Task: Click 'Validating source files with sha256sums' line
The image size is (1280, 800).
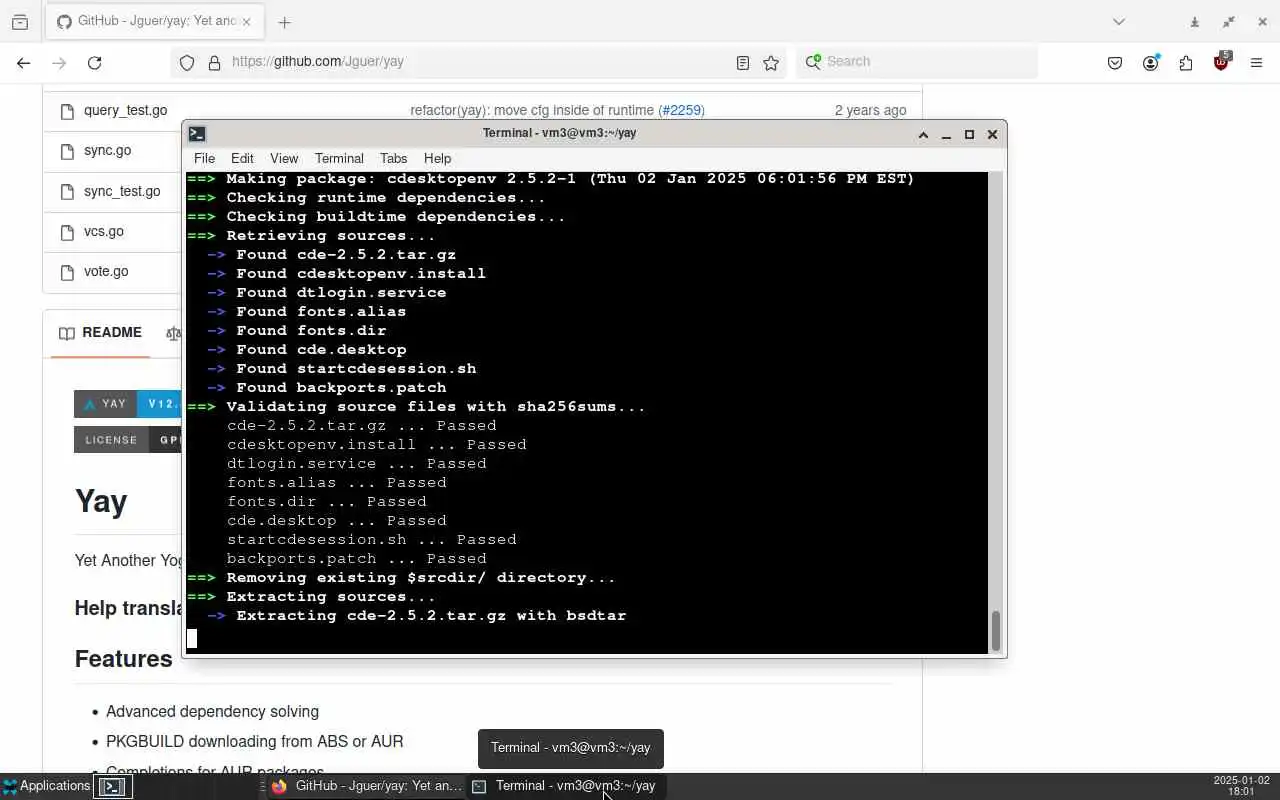Action: 436,406
